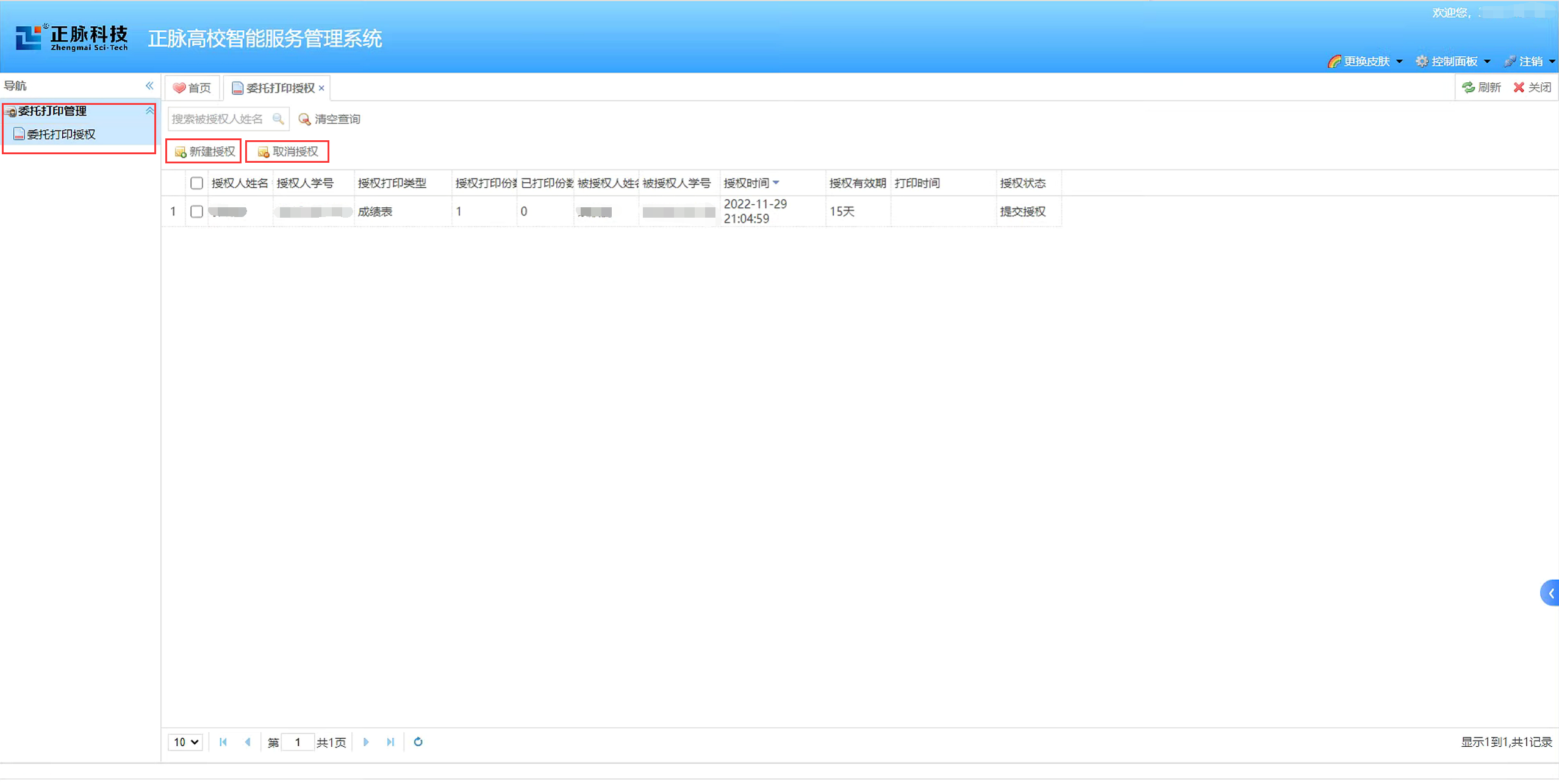Collapse the navigation panel with double-arrow icon

coord(149,86)
